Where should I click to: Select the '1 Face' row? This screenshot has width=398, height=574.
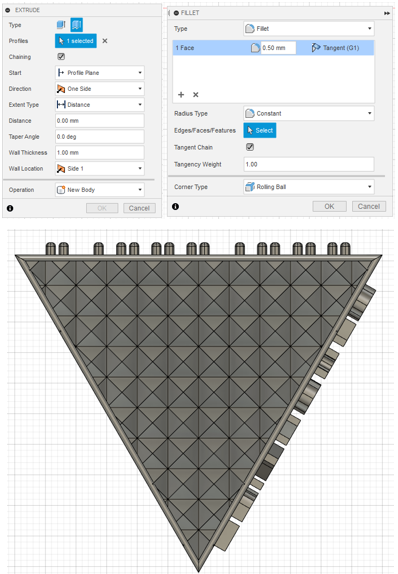point(273,48)
